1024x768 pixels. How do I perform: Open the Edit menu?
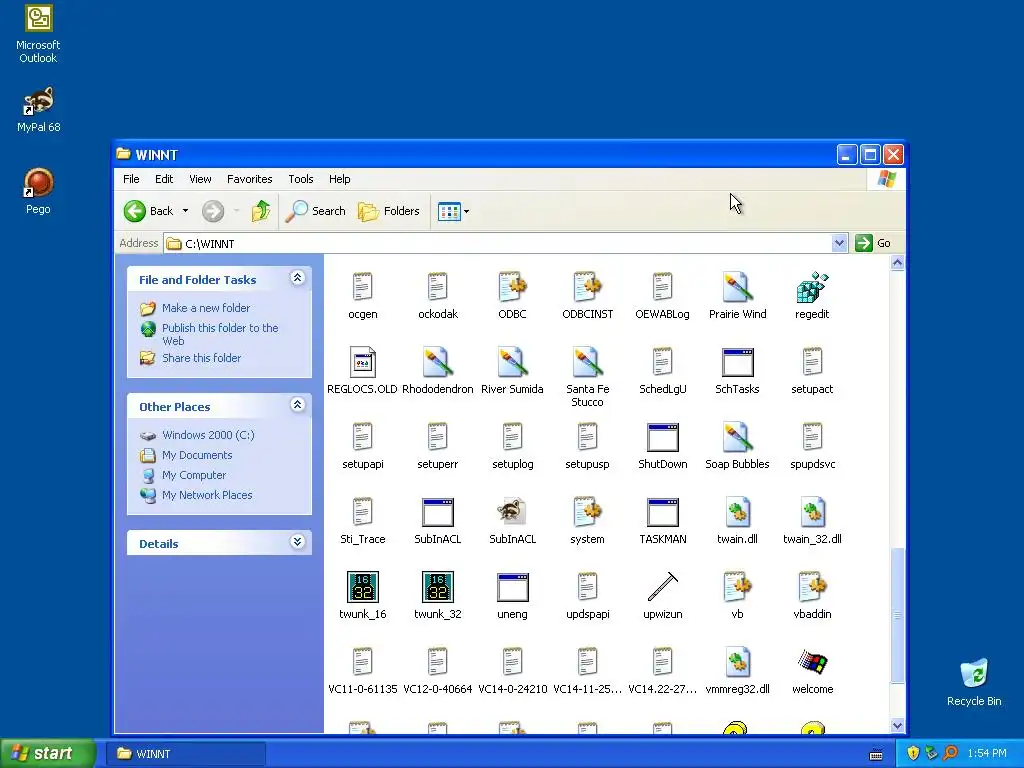164,179
